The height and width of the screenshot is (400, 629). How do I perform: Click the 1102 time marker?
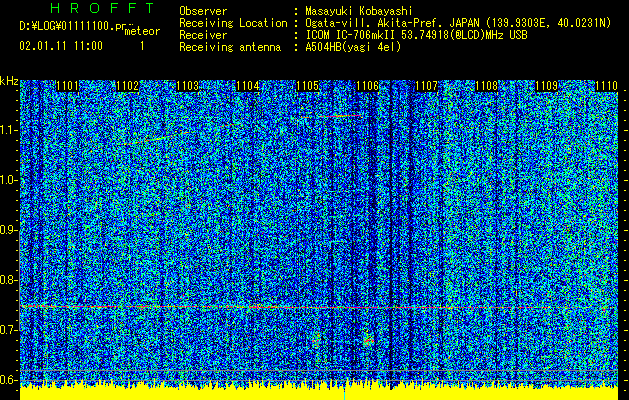[x=127, y=86]
